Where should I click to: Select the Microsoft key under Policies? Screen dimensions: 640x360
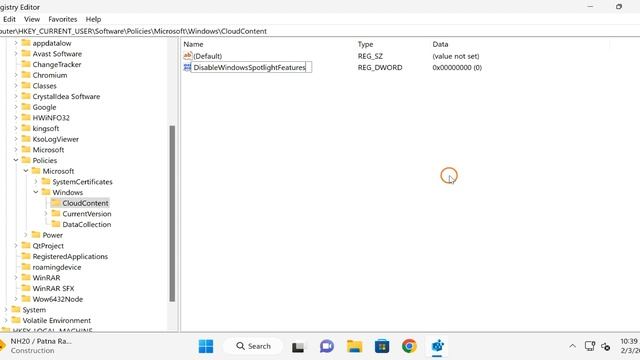point(58,171)
